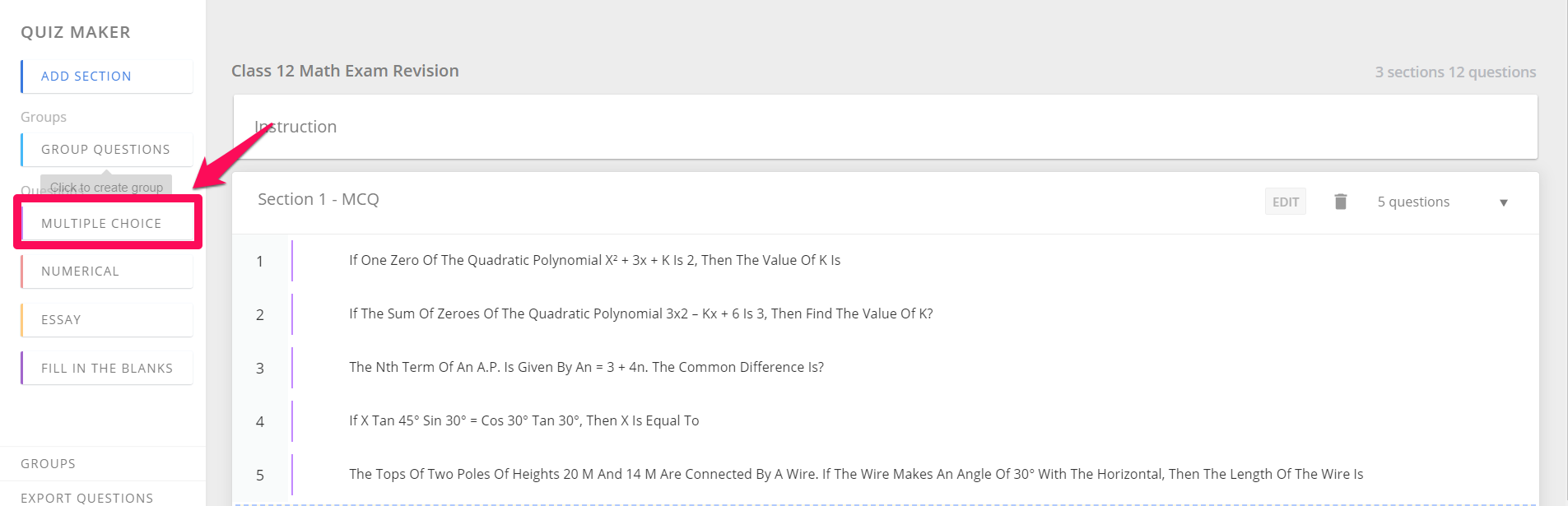Create a group with GROUP QUESTIONS
Viewport: 1568px width, 506px height.
[107, 149]
